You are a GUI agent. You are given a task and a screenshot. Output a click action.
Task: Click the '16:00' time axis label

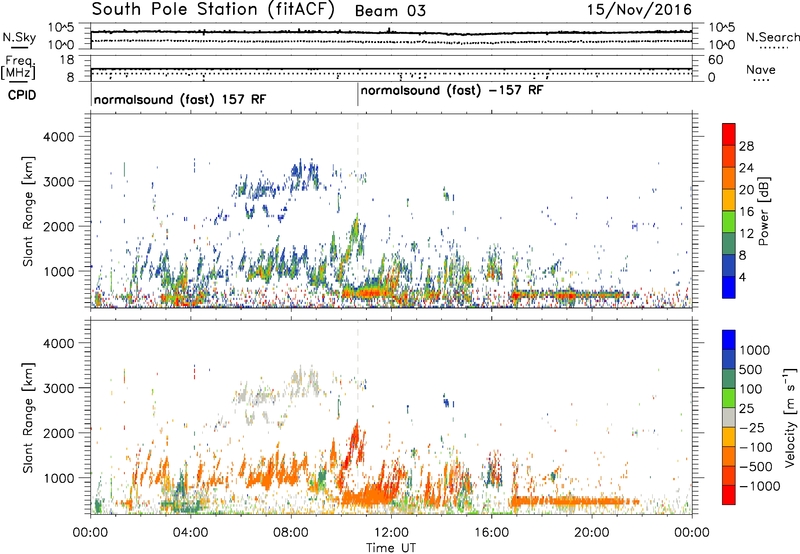click(x=491, y=533)
